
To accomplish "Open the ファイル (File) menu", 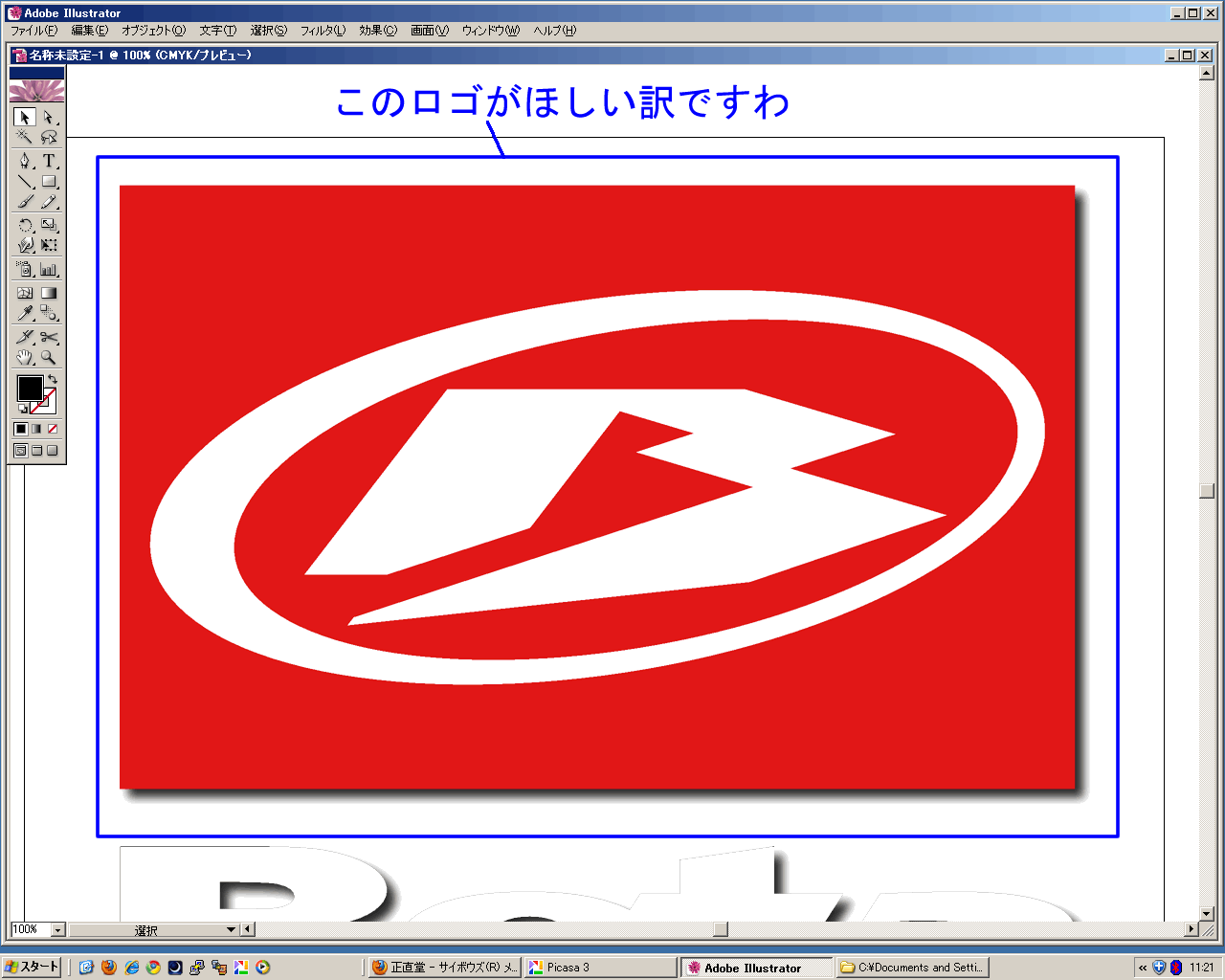I will [34, 31].
